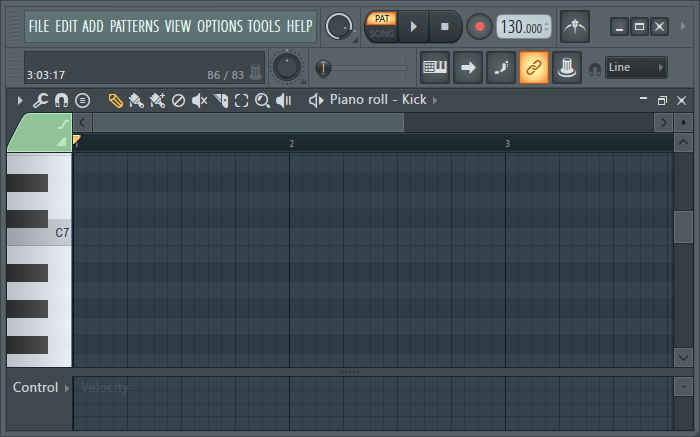Open the HELP menu
Screen dimensions: 700x437
pos(300,26)
